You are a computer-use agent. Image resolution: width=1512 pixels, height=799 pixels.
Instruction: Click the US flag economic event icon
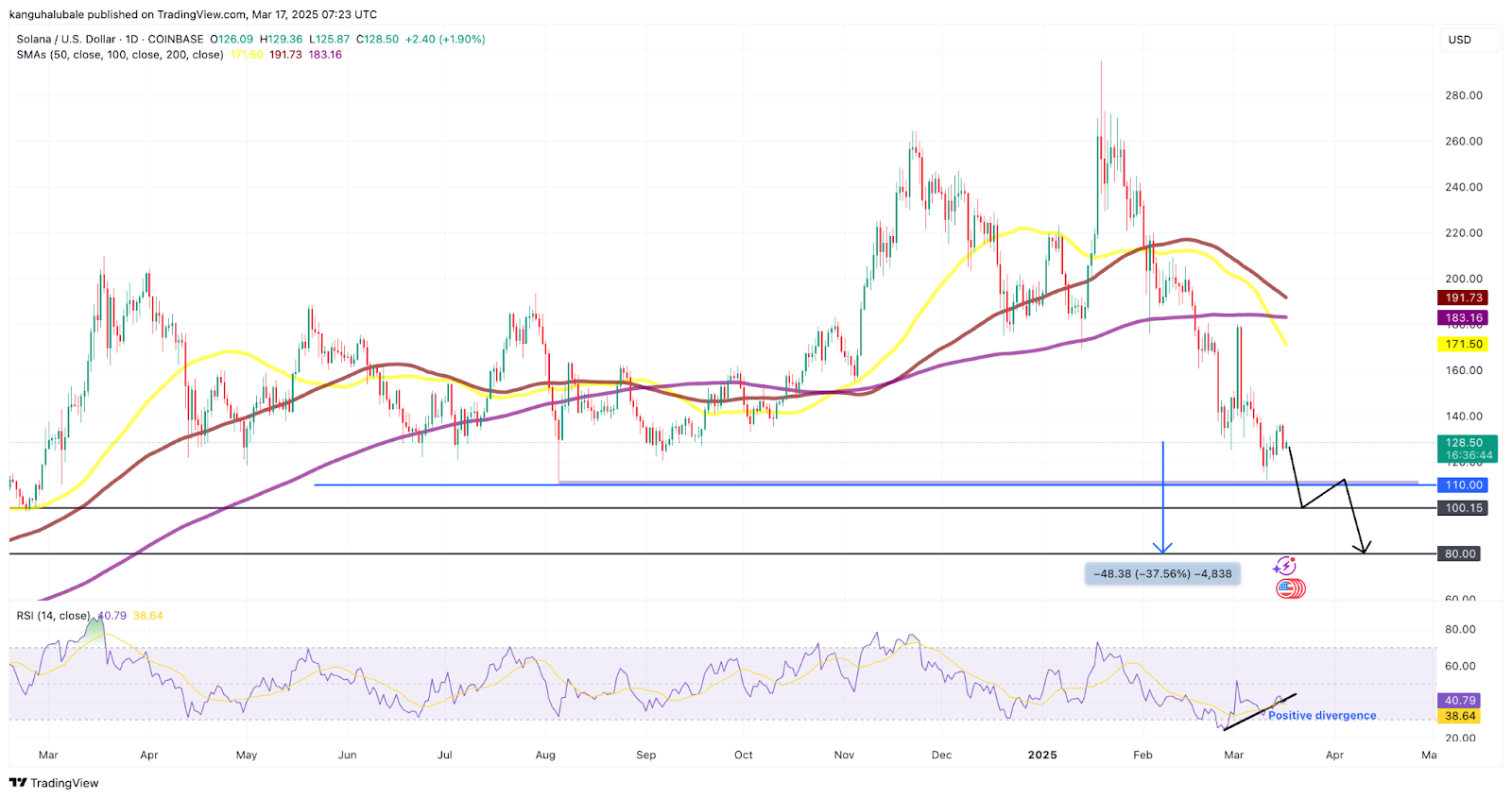(1289, 589)
